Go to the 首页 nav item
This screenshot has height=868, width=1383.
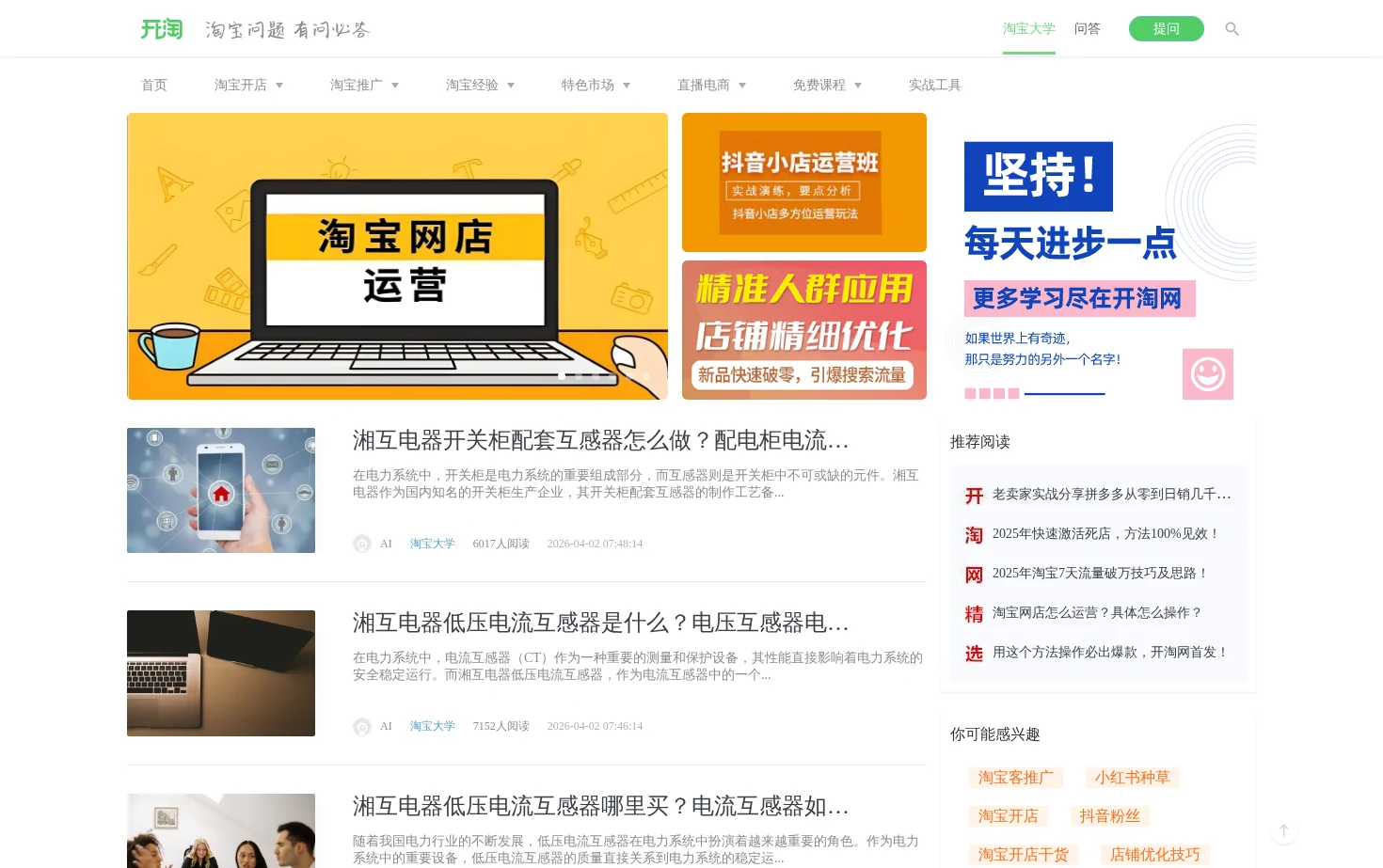[154, 85]
